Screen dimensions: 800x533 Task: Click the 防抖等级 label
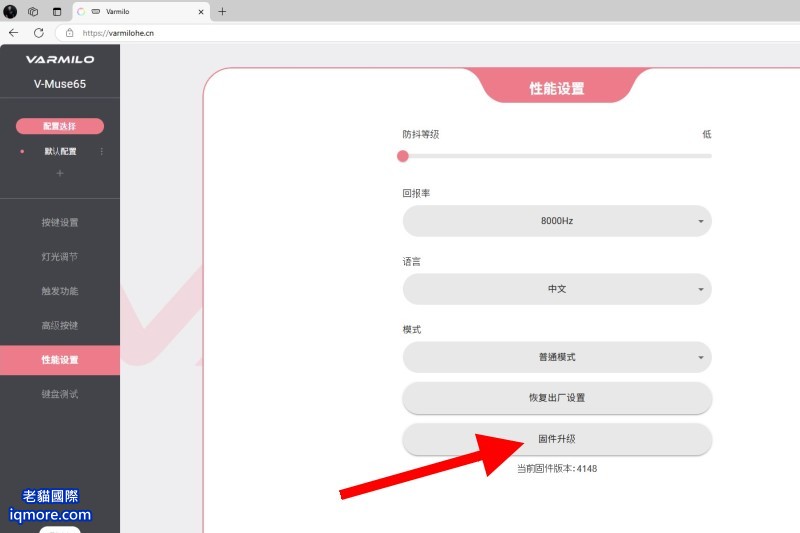click(x=420, y=134)
